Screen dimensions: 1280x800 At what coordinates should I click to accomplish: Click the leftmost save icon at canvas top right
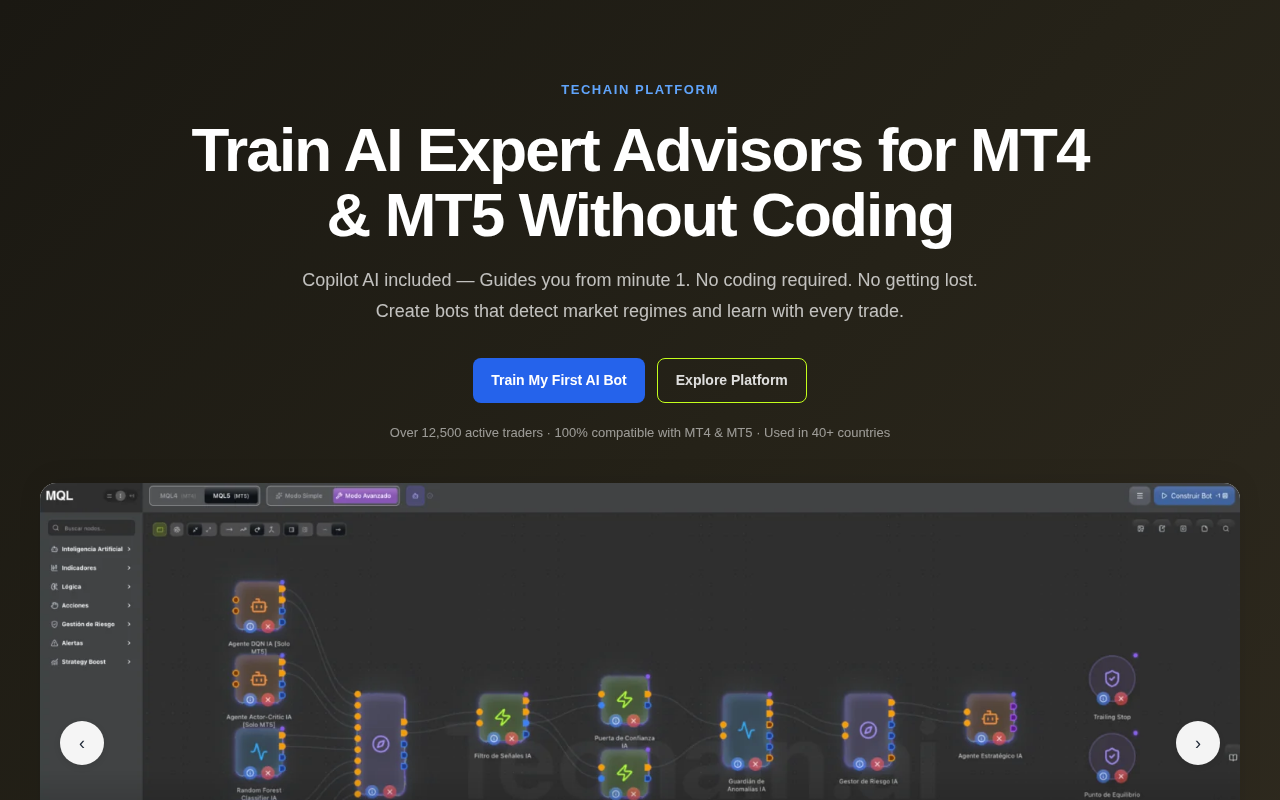pyautogui.click(x=1141, y=529)
